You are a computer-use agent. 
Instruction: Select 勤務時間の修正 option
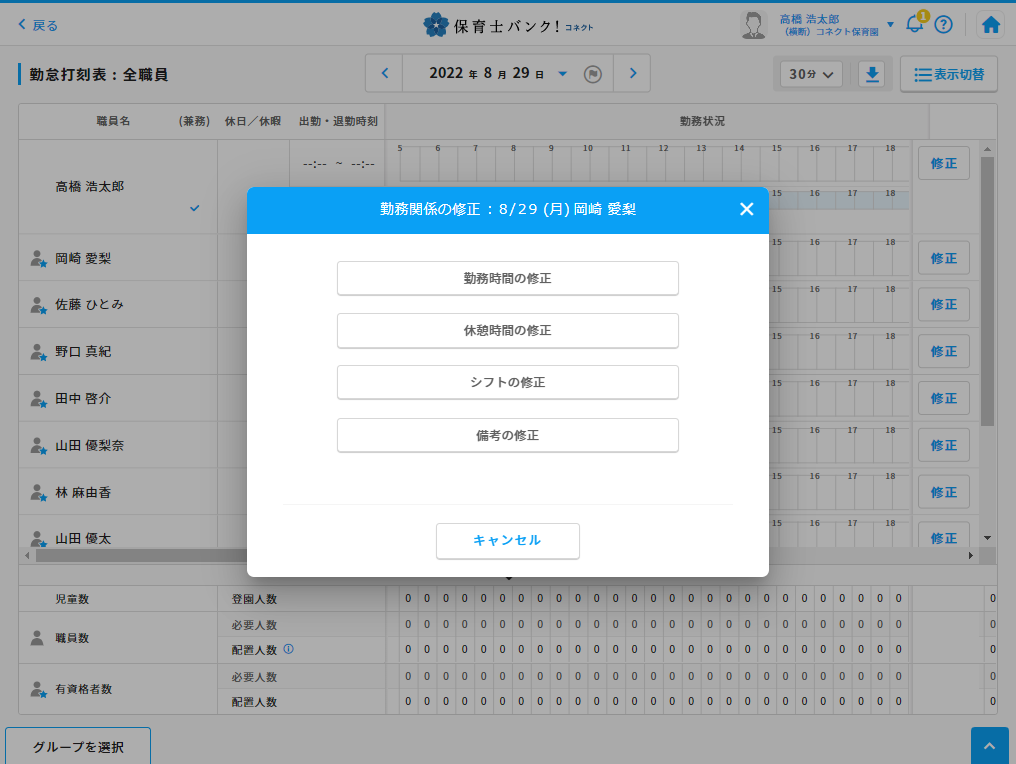pos(507,278)
